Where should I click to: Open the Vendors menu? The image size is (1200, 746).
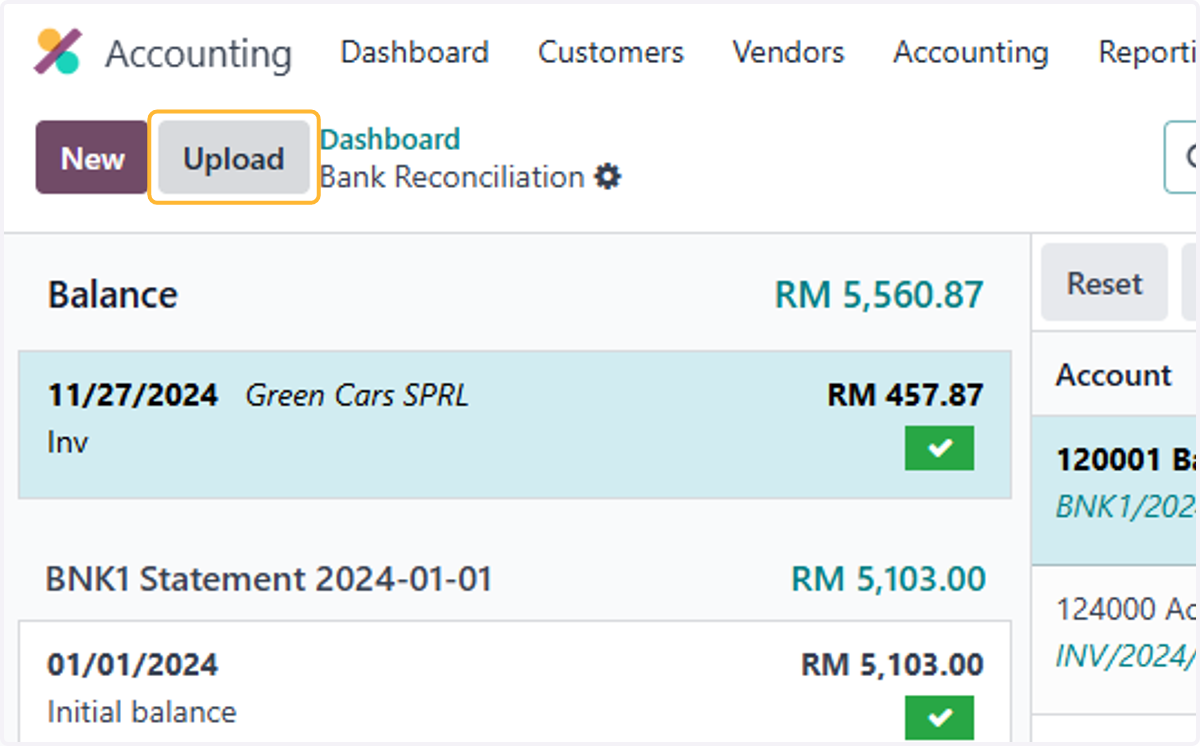[788, 52]
